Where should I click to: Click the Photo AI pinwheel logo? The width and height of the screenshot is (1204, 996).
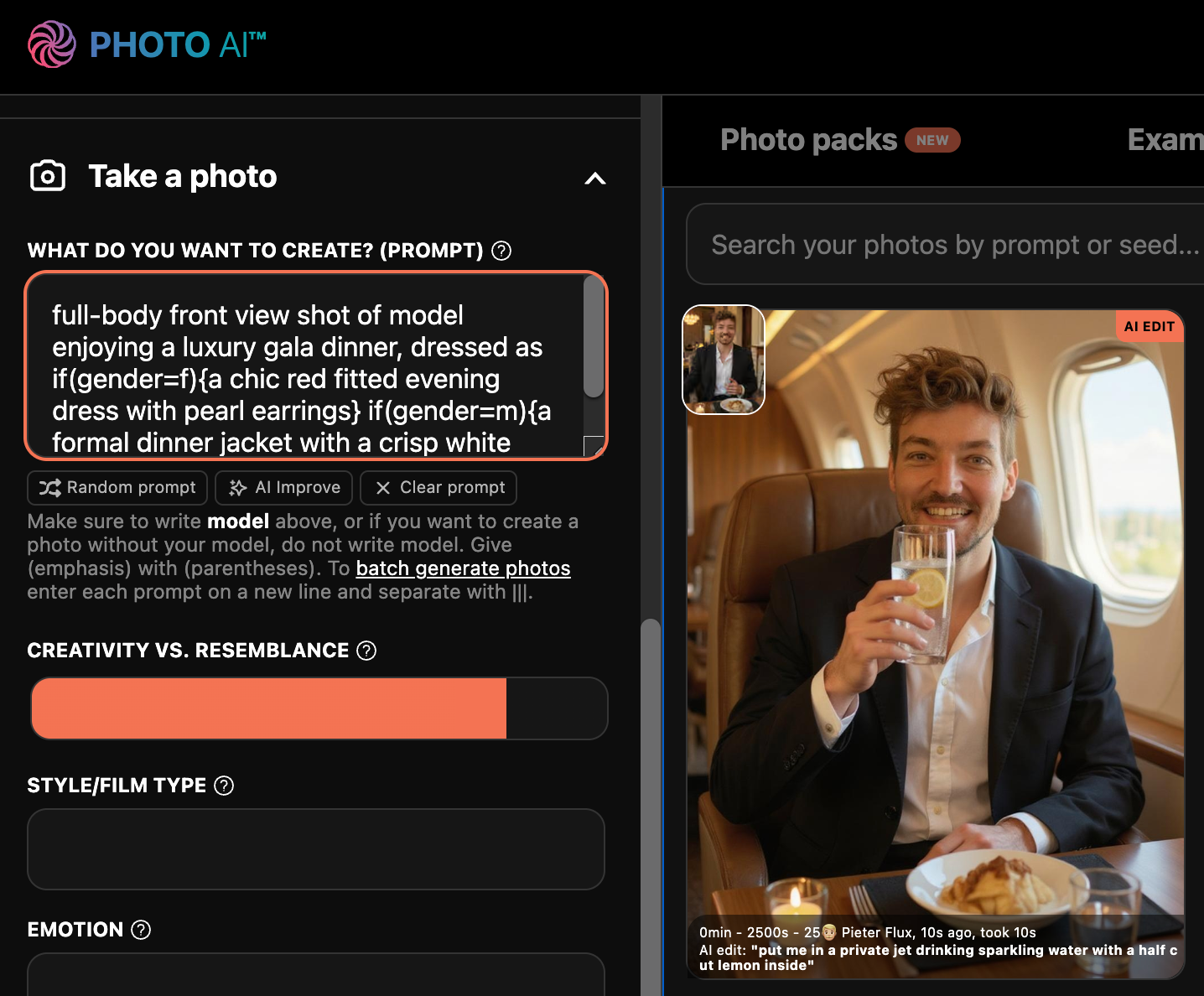(52, 44)
